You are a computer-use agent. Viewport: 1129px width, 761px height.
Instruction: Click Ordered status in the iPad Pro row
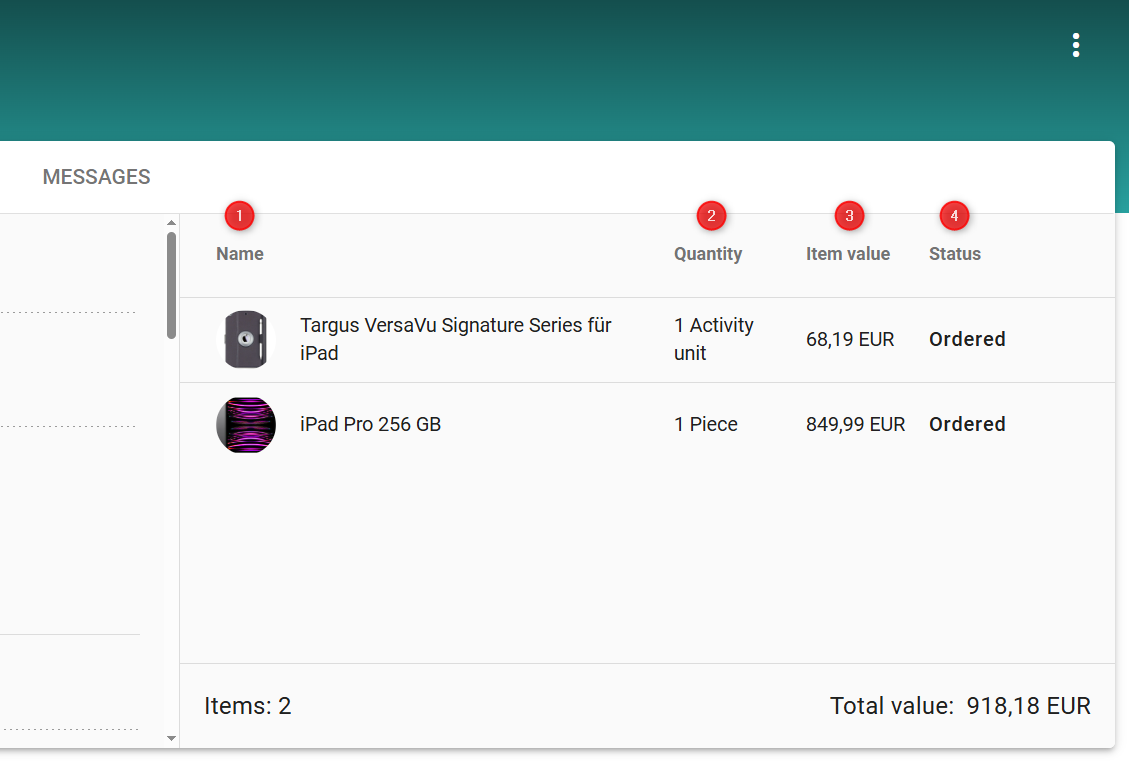pyautogui.click(x=967, y=424)
